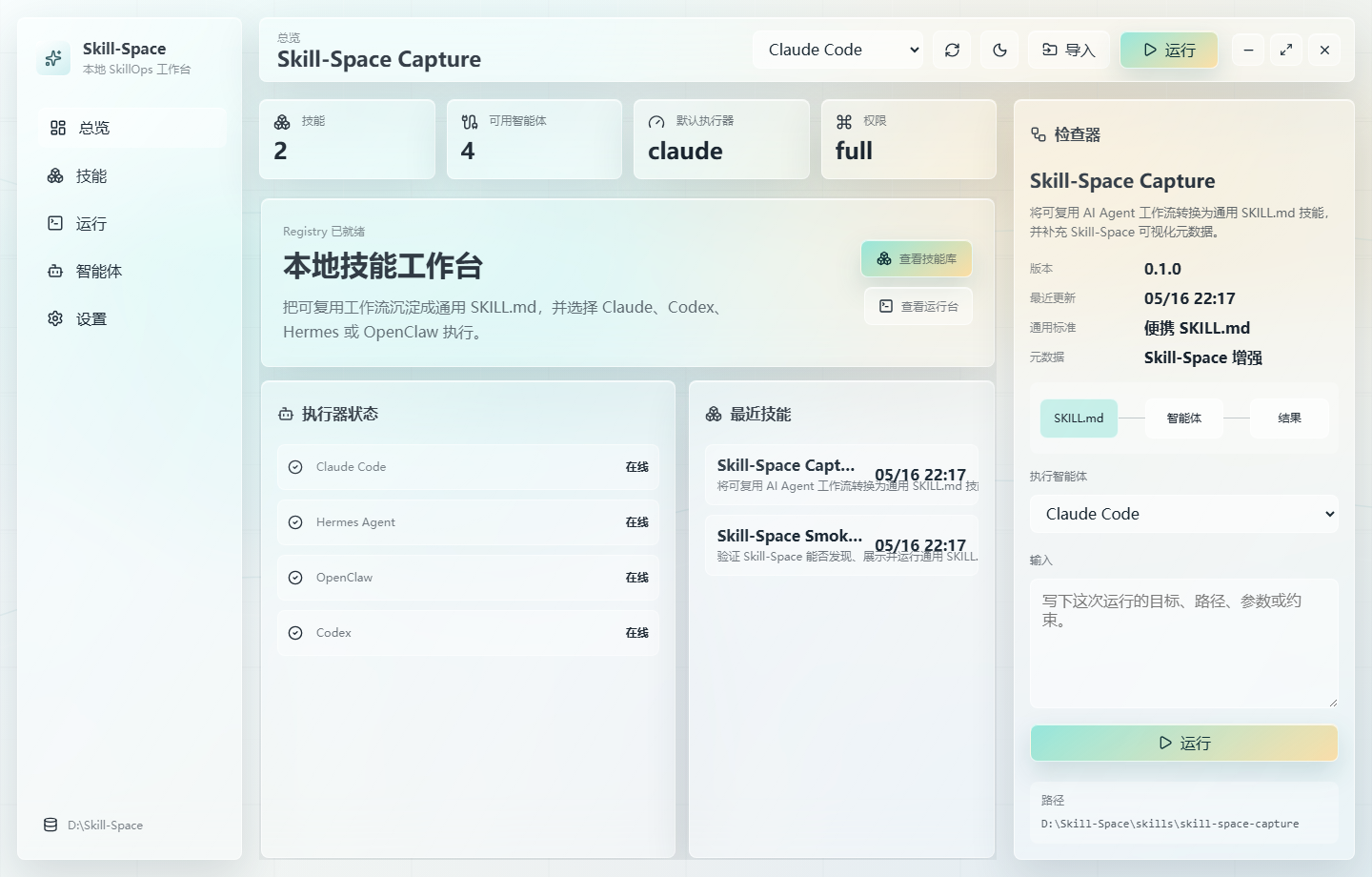This screenshot has height=877, width=1372.
Task: Open 总览 in the sidebar
Action: tap(132, 128)
